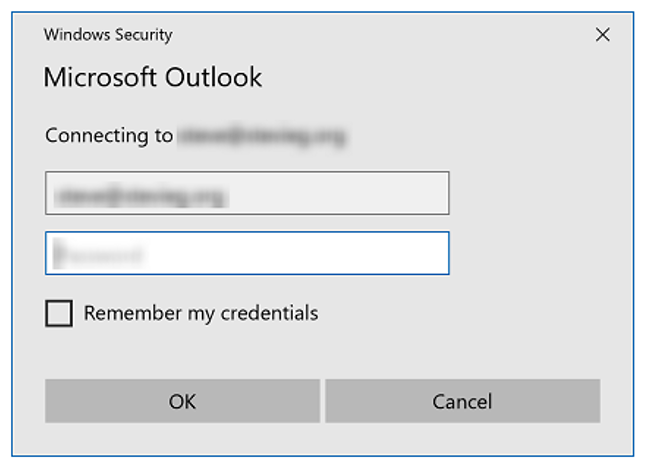The image size is (646, 467).
Task: Click the blurred address after Connecting to
Action: [262, 136]
